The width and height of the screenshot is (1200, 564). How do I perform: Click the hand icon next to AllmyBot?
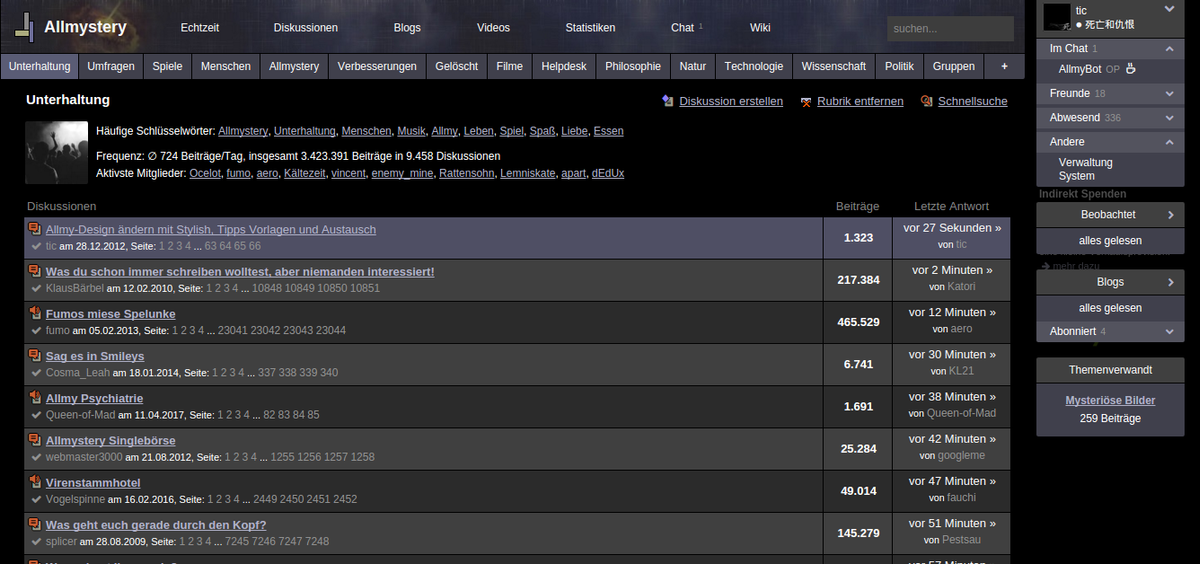1131,69
